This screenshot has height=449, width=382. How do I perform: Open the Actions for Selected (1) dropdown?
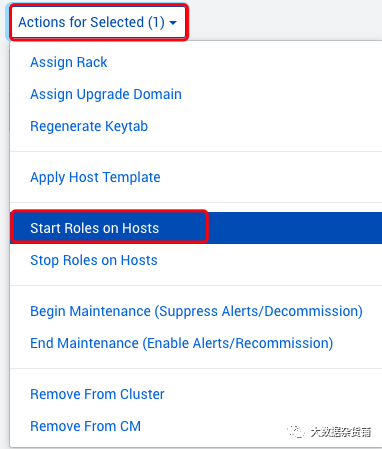pyautogui.click(x=98, y=22)
